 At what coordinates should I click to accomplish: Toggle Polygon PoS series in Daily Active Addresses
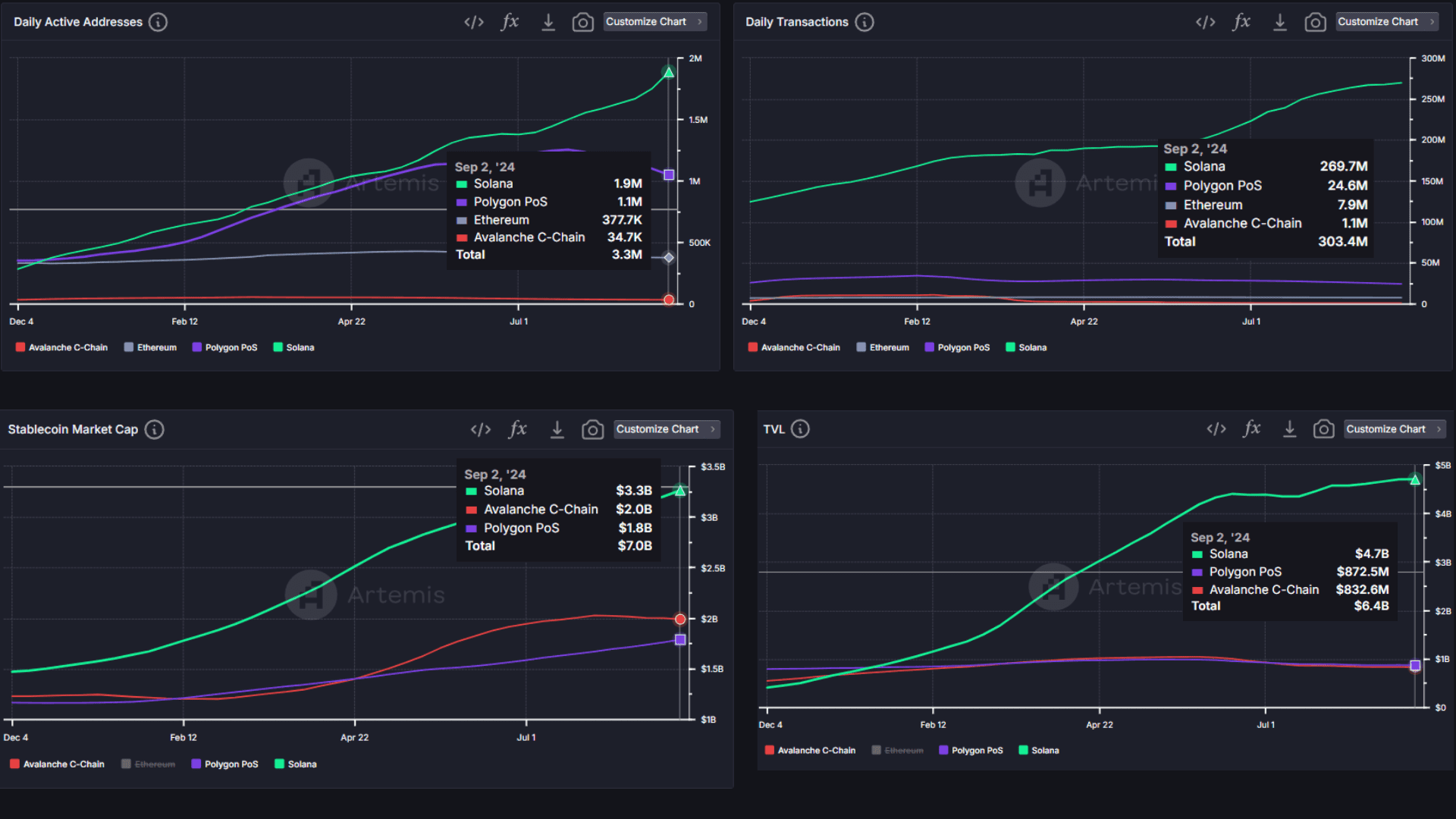tap(224, 347)
